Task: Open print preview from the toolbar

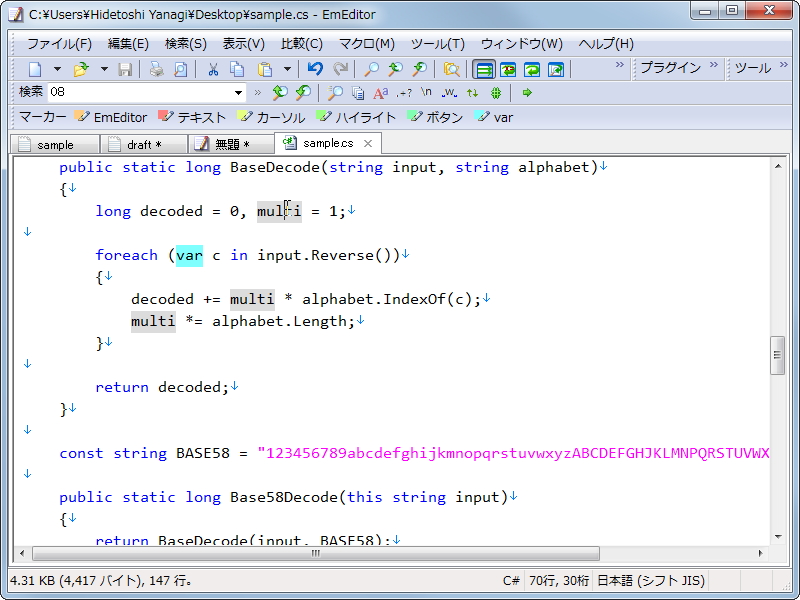Action: [180, 69]
